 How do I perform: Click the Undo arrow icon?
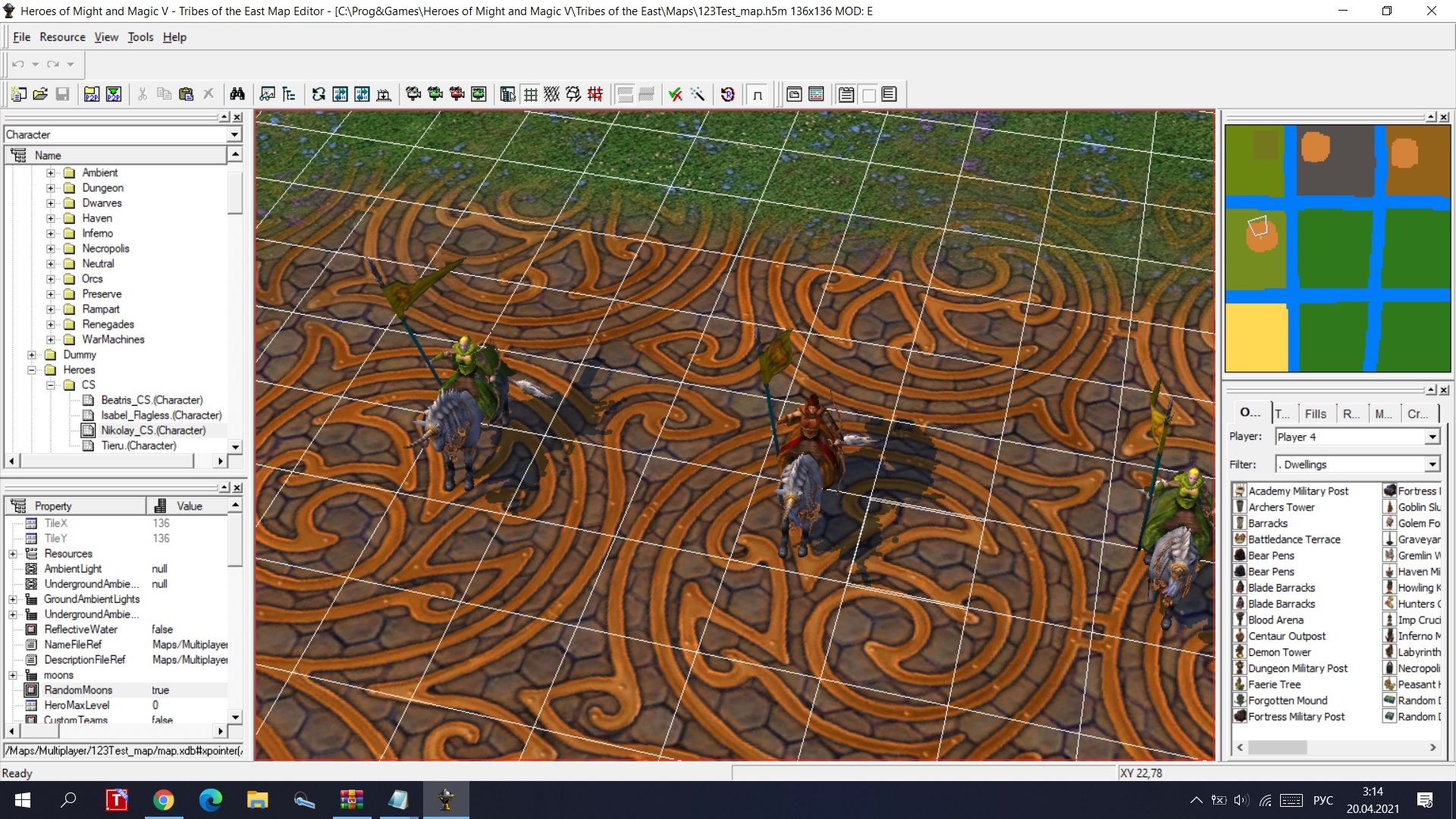tap(18, 64)
